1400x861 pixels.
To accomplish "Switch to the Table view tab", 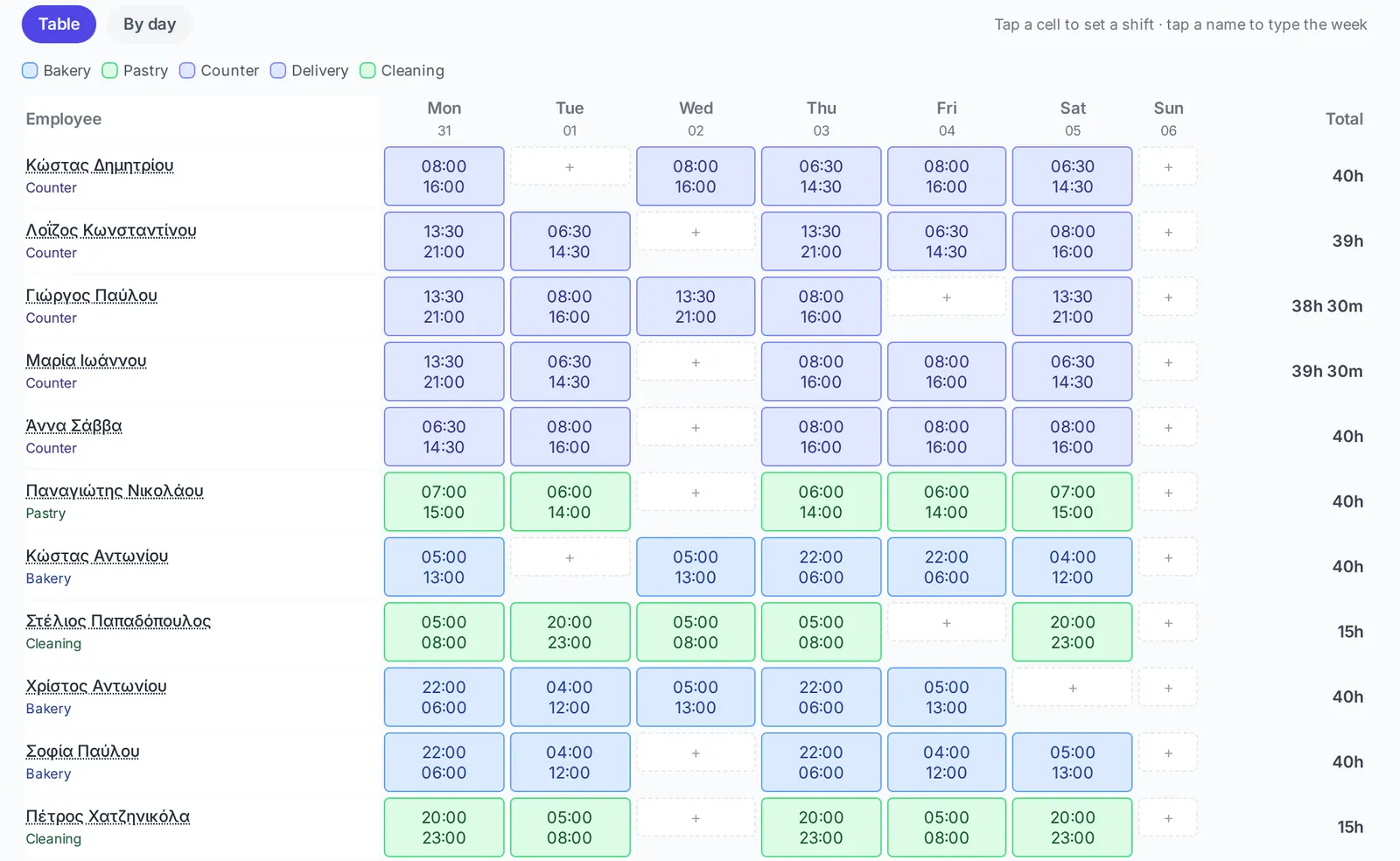I will (59, 24).
